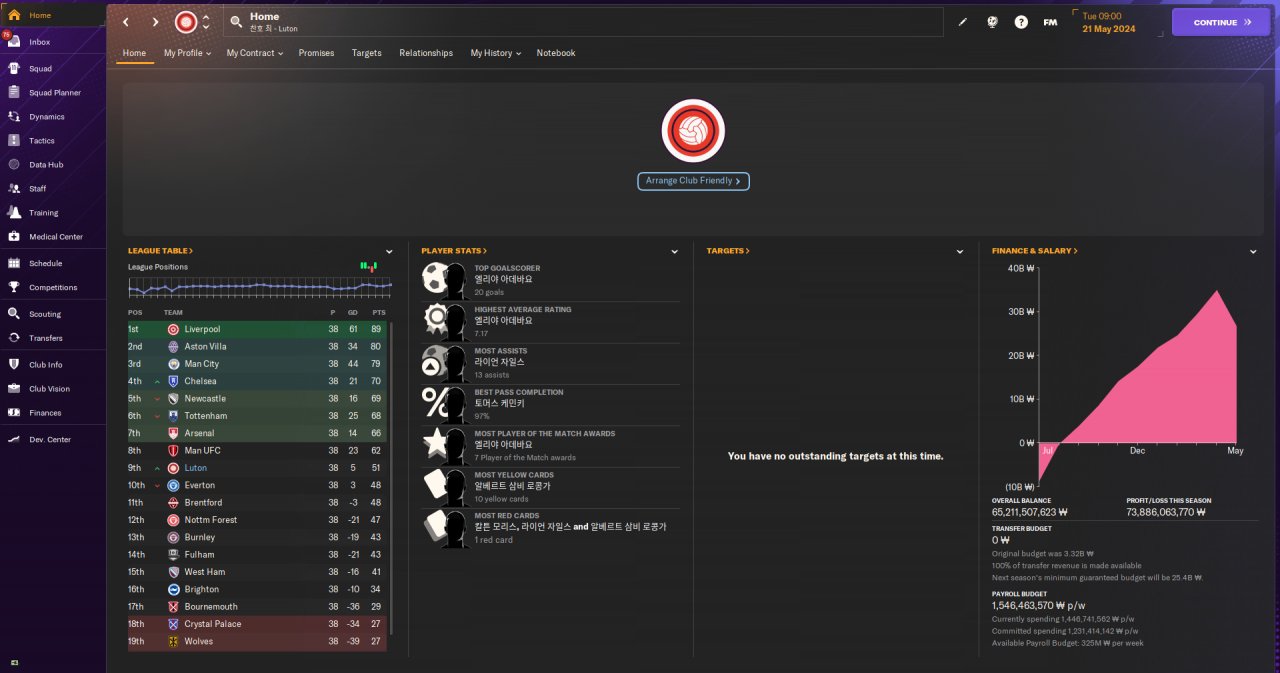
Task: Expand the Finance & Salary panel options chevron
Action: [1253, 252]
